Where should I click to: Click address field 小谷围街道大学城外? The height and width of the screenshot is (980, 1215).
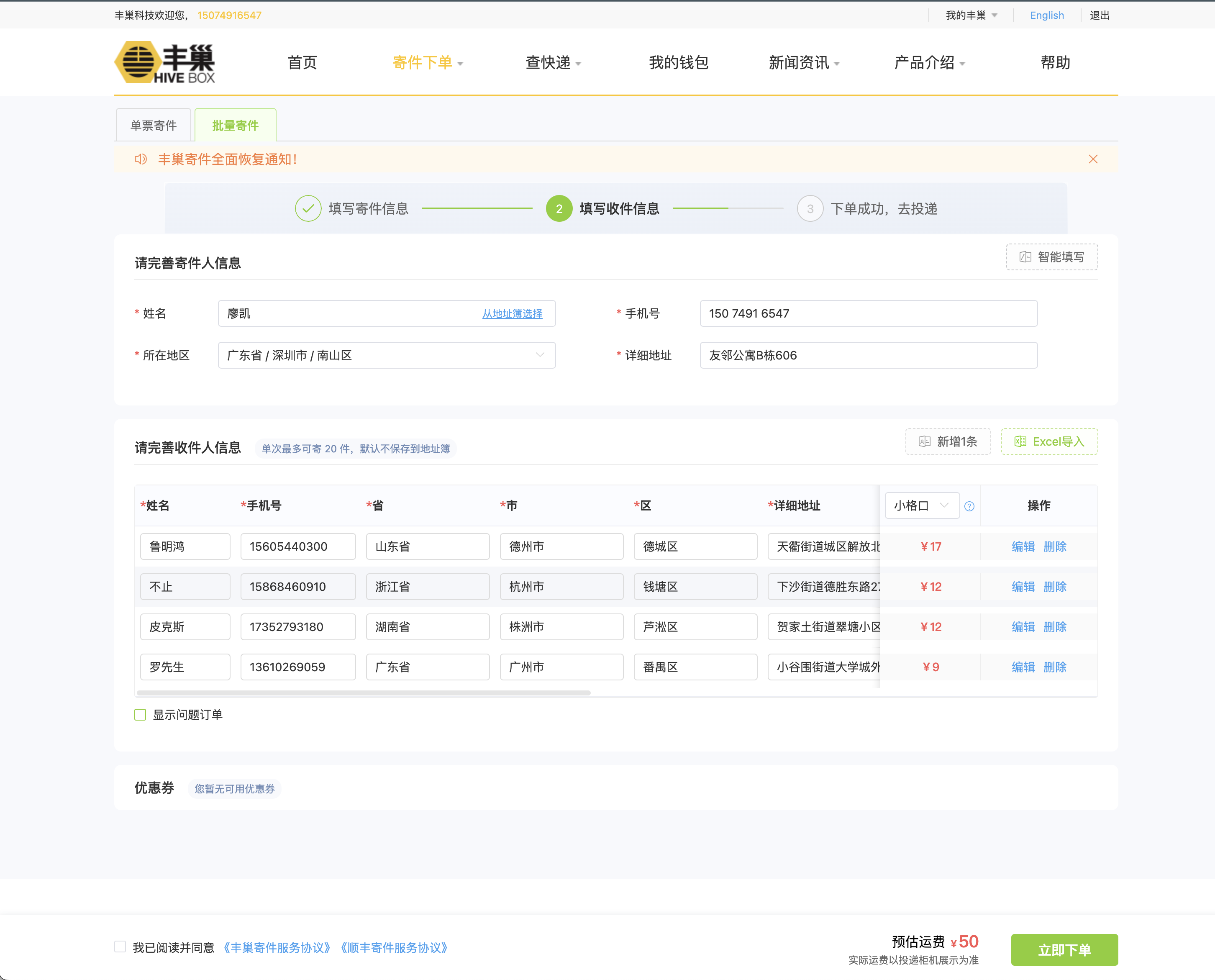[x=823, y=667]
